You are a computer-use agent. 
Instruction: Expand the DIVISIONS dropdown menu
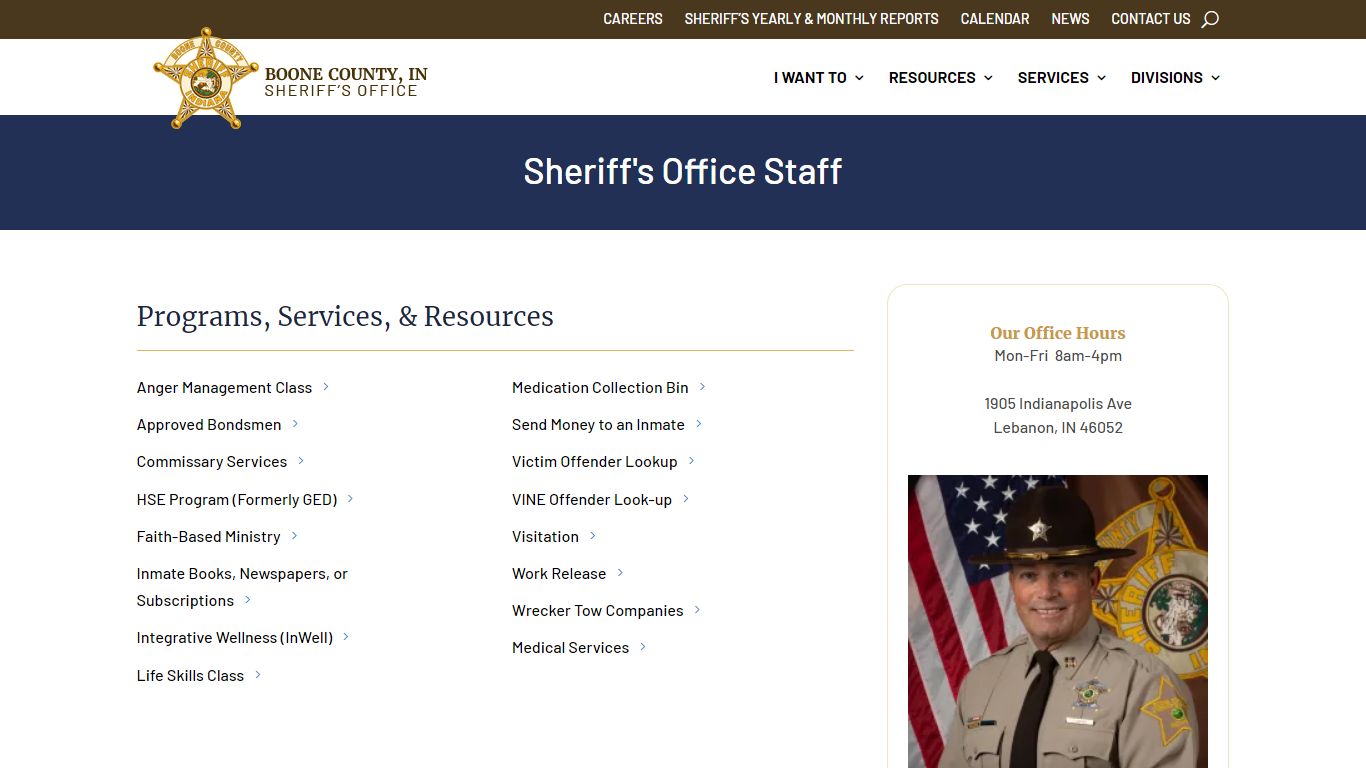click(1175, 77)
